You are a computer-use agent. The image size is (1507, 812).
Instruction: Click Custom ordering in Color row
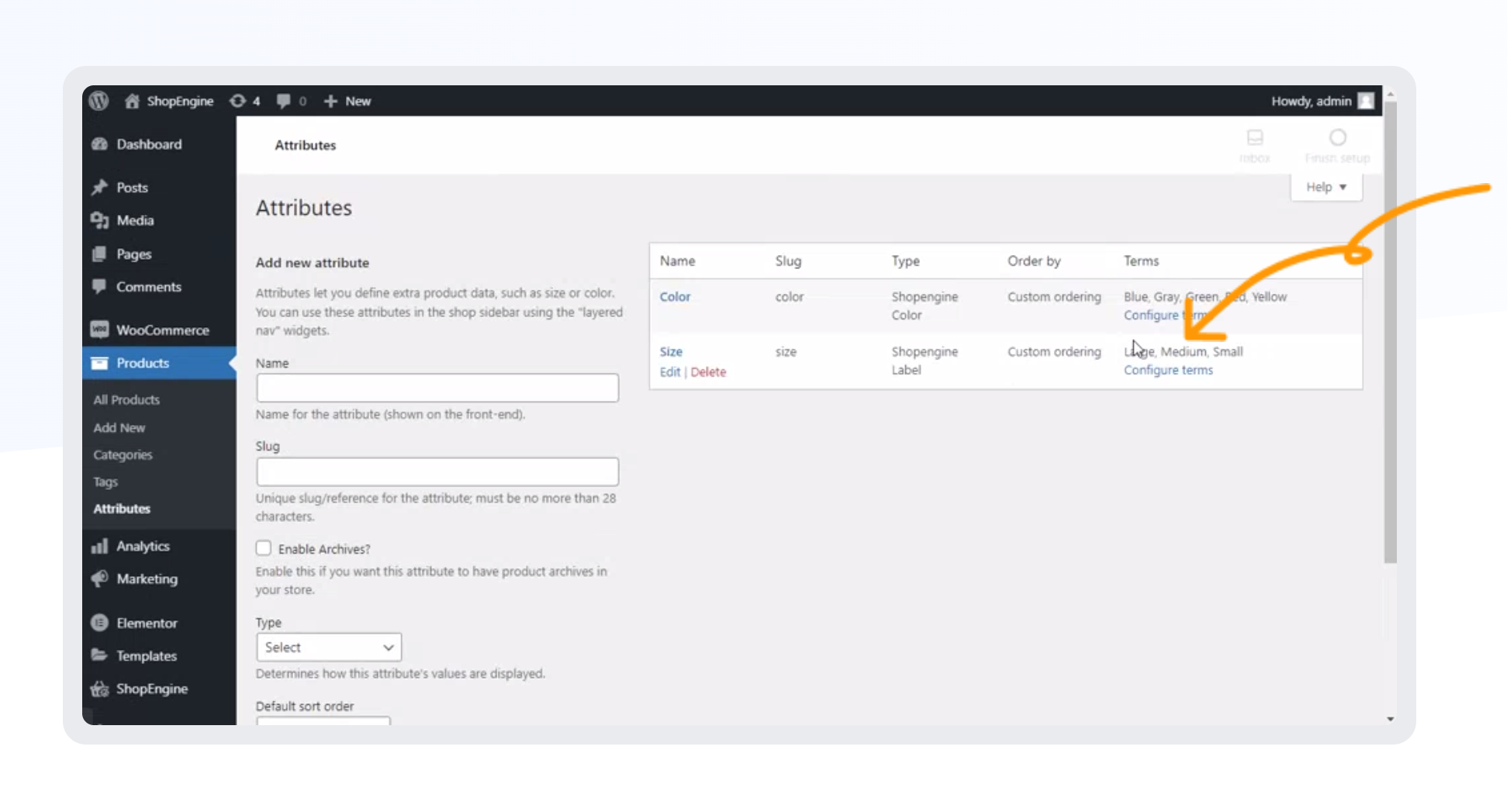coord(1054,297)
